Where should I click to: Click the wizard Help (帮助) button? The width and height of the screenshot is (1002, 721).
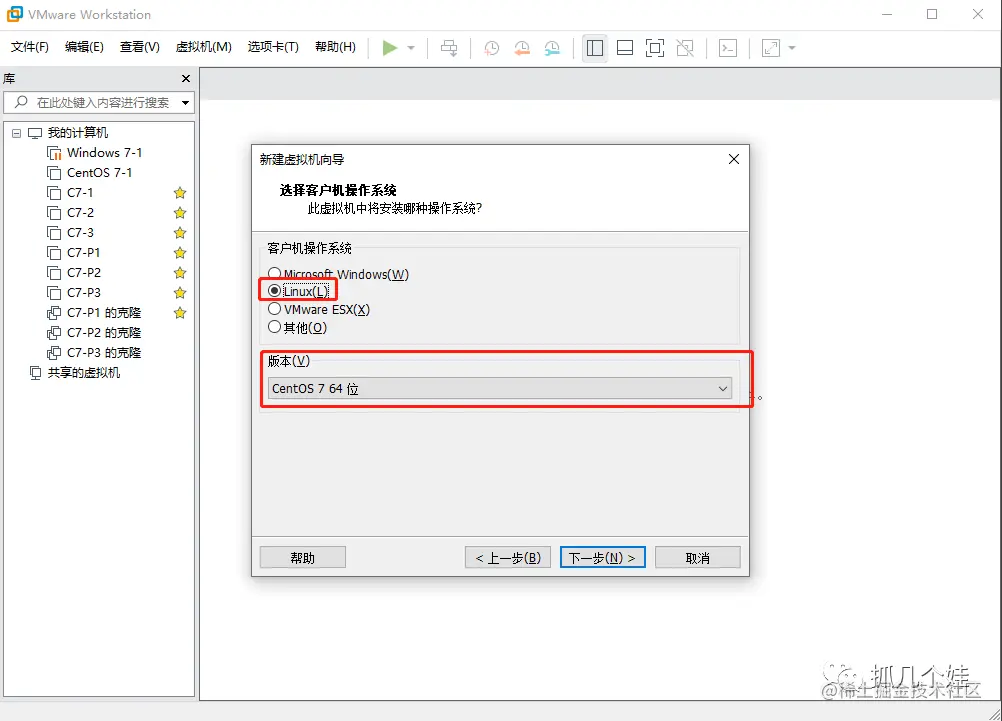[x=303, y=557]
